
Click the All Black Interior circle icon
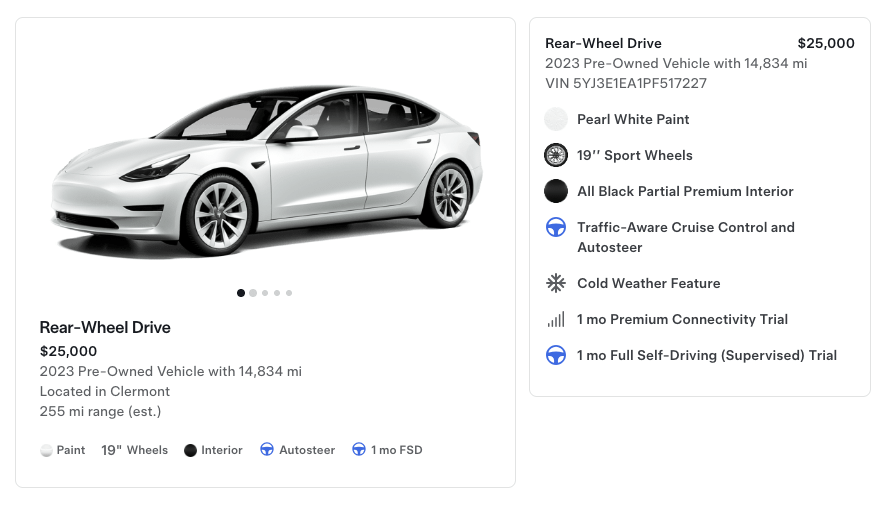(x=556, y=191)
